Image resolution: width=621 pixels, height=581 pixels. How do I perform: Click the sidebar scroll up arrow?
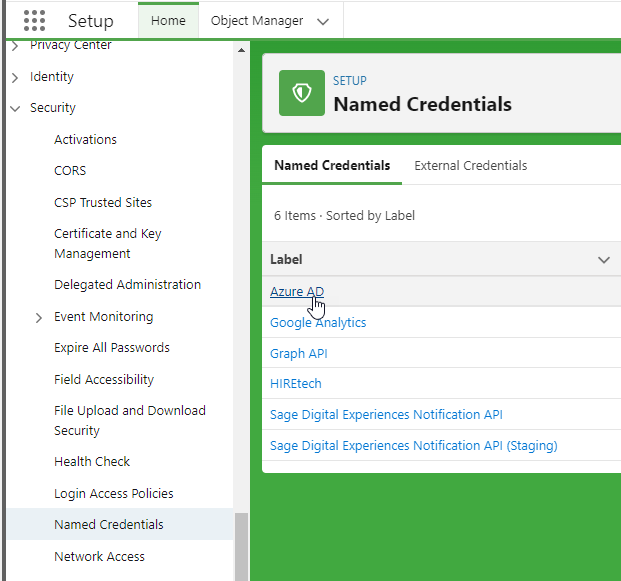241,50
